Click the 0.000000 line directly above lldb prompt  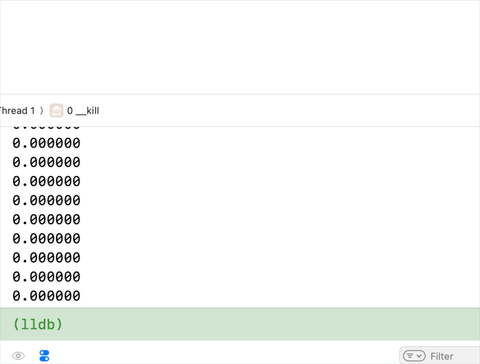click(x=46, y=296)
